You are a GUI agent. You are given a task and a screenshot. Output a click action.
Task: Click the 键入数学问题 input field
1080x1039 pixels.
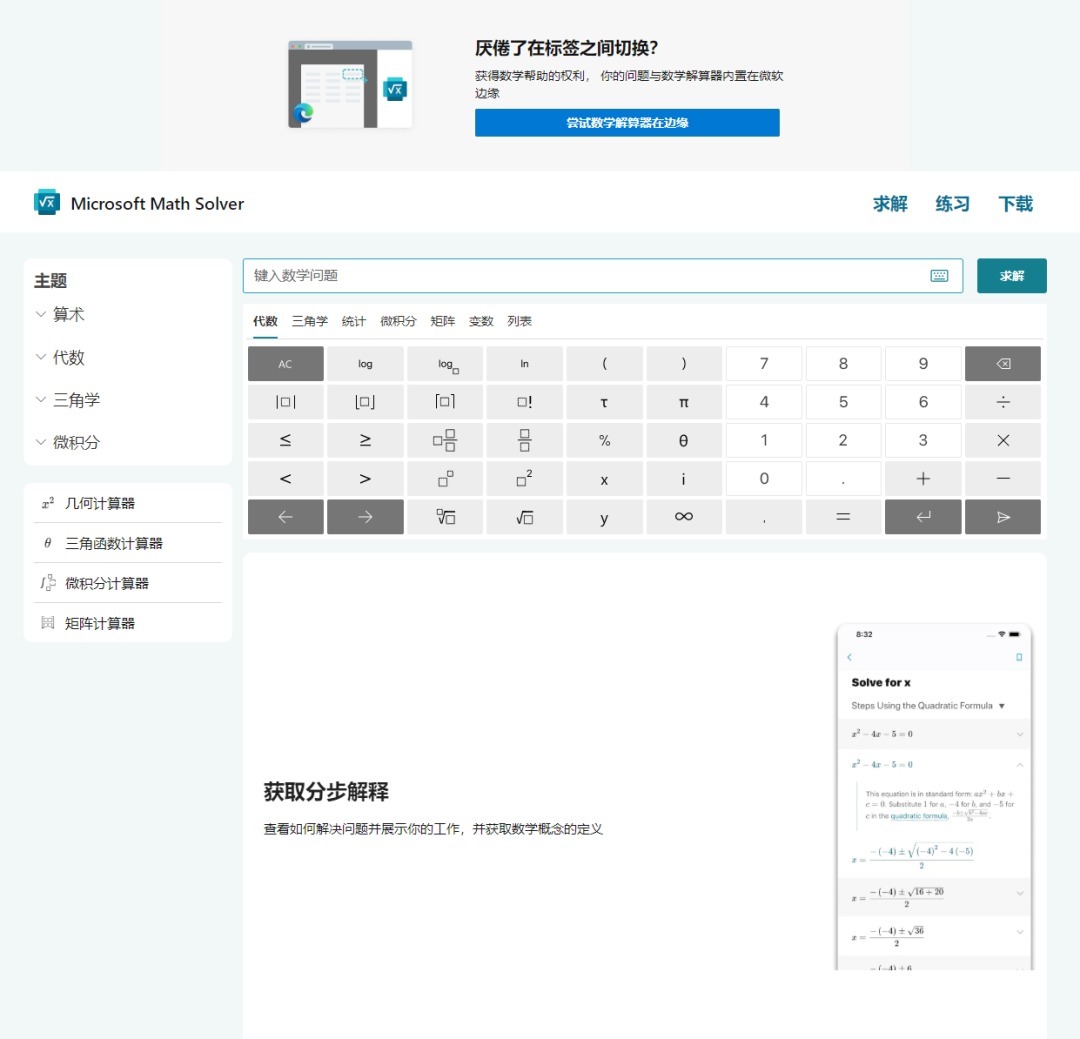click(585, 276)
